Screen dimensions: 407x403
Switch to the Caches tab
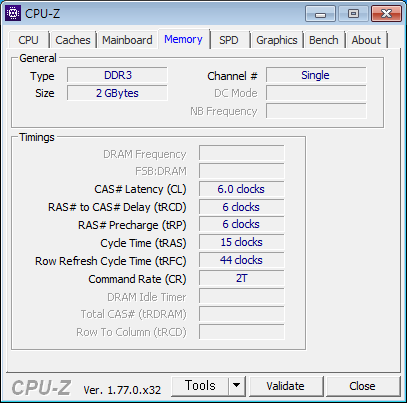tap(73, 40)
